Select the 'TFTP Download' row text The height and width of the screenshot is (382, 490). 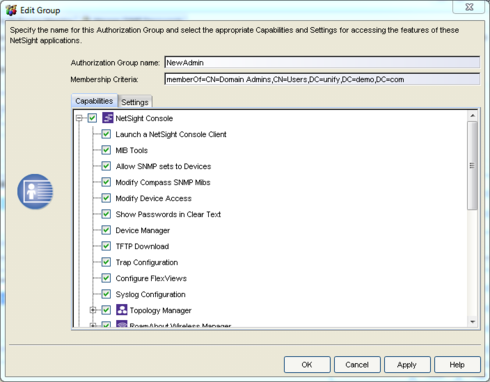(x=142, y=246)
